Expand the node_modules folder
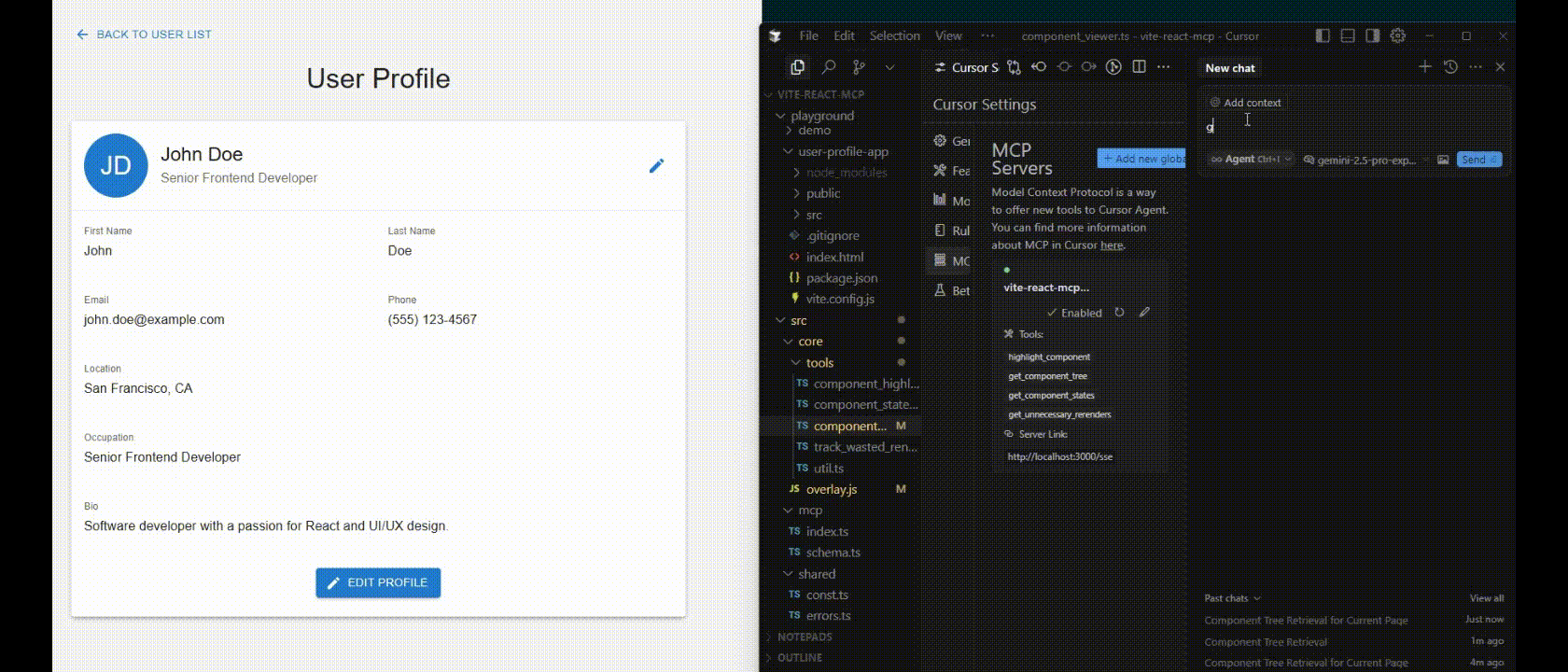Screen dimensions: 1568x672 click(846, 173)
